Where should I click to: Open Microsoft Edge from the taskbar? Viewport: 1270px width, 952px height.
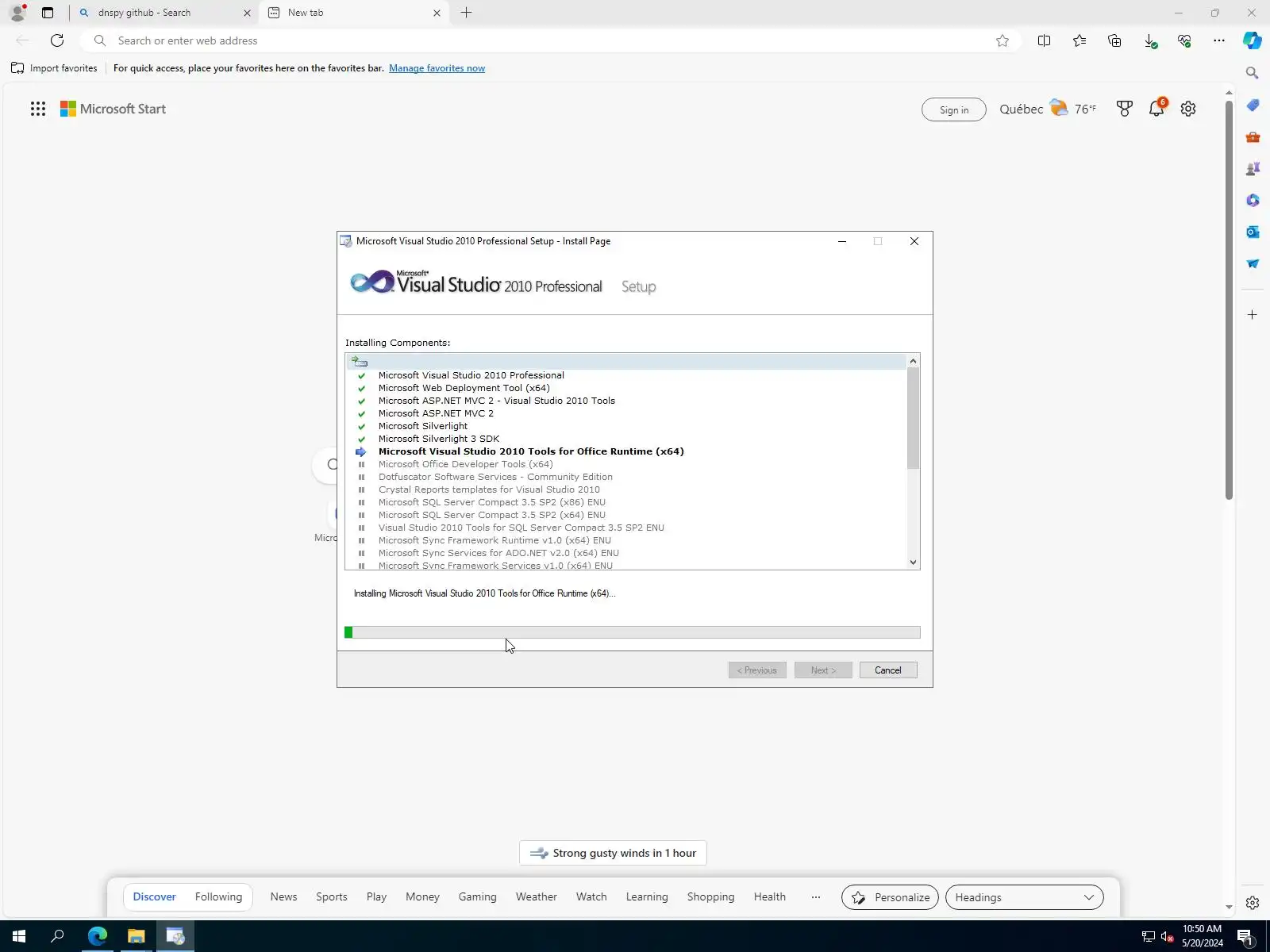coord(98,936)
